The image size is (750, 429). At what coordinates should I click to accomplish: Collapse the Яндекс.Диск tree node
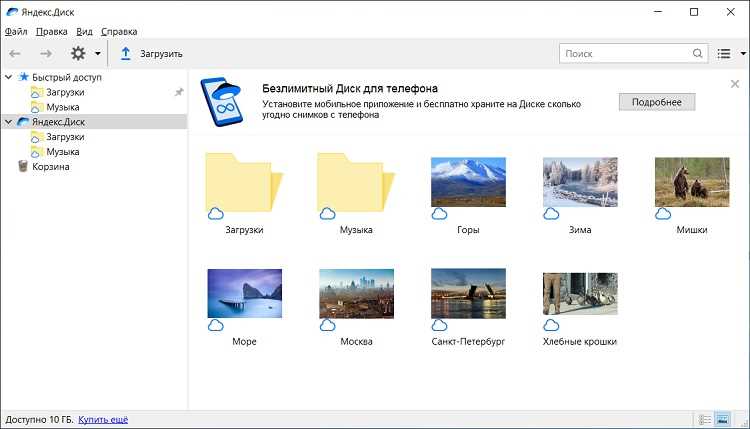pyautogui.click(x=9, y=122)
